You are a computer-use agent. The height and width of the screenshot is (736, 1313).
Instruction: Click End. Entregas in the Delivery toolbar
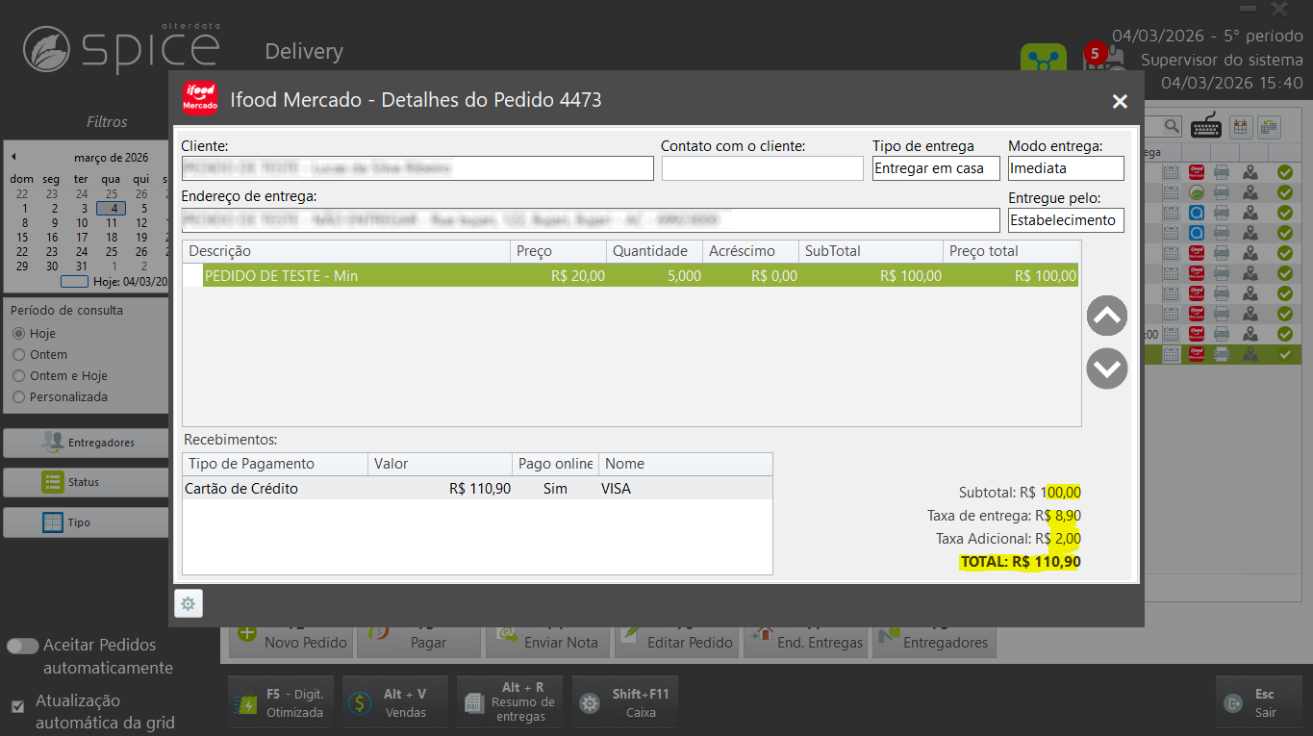pos(804,641)
